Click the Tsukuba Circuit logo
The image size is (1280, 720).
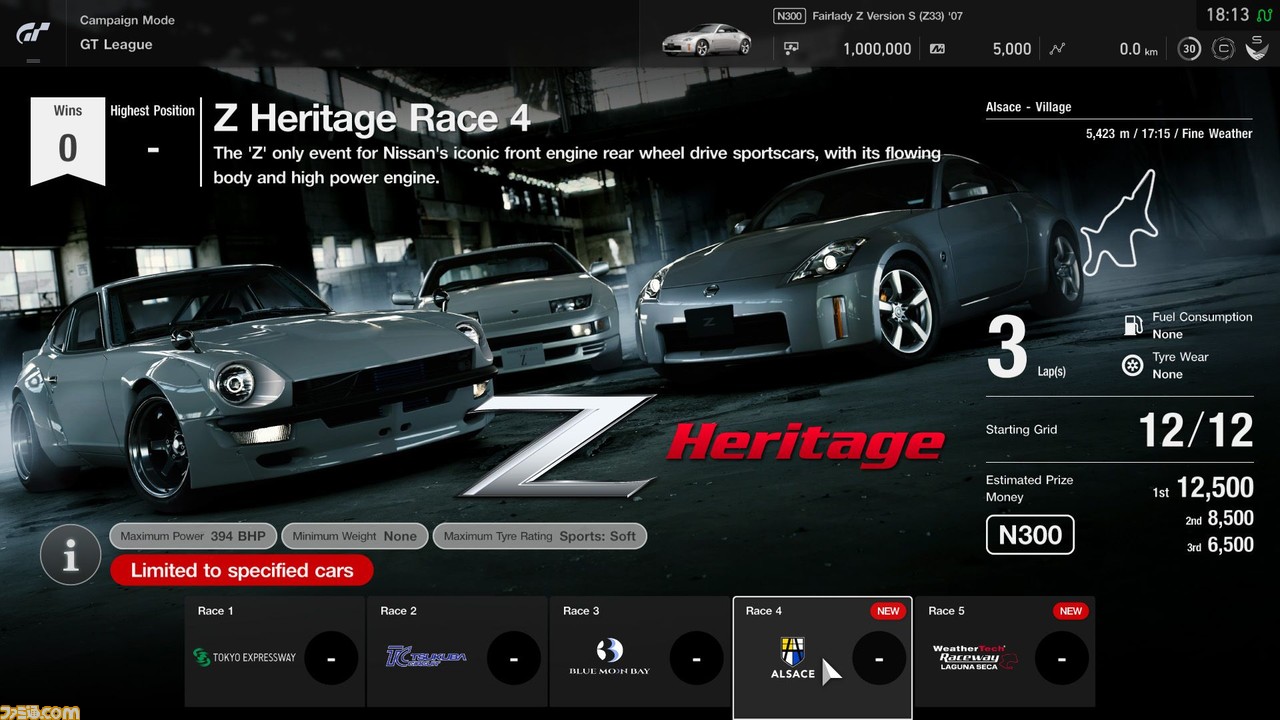click(x=427, y=657)
